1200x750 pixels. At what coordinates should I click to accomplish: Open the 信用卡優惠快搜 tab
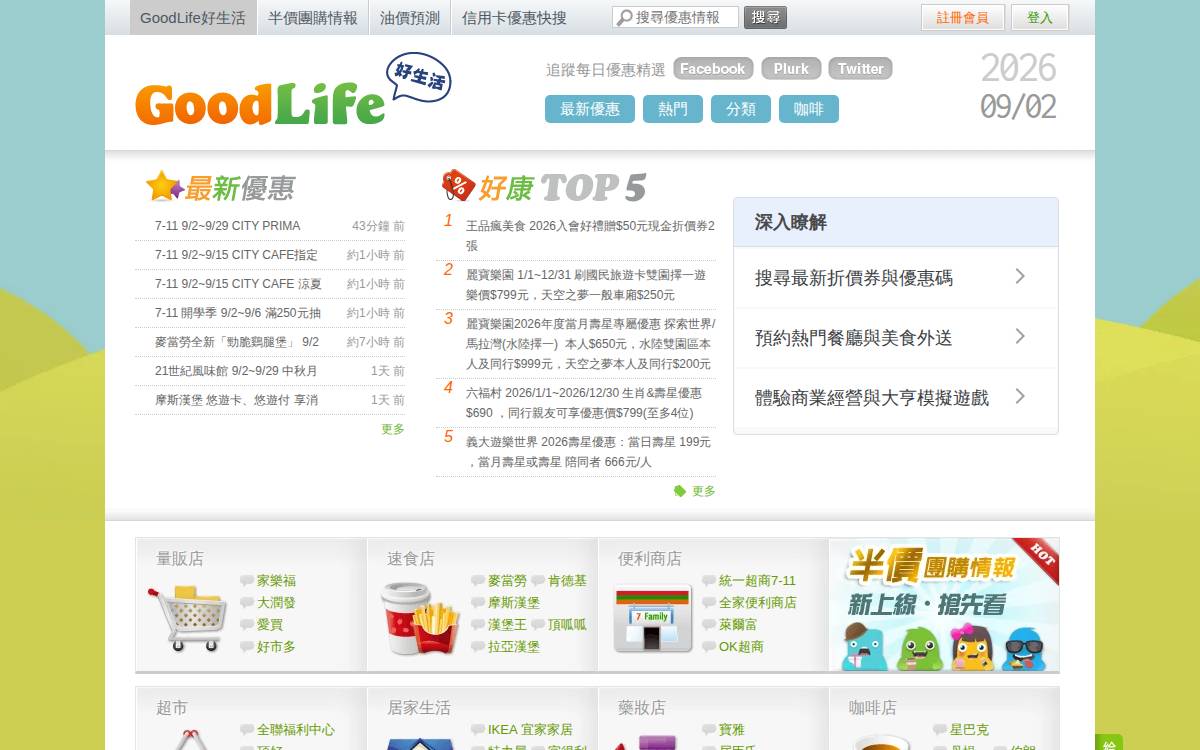514,18
